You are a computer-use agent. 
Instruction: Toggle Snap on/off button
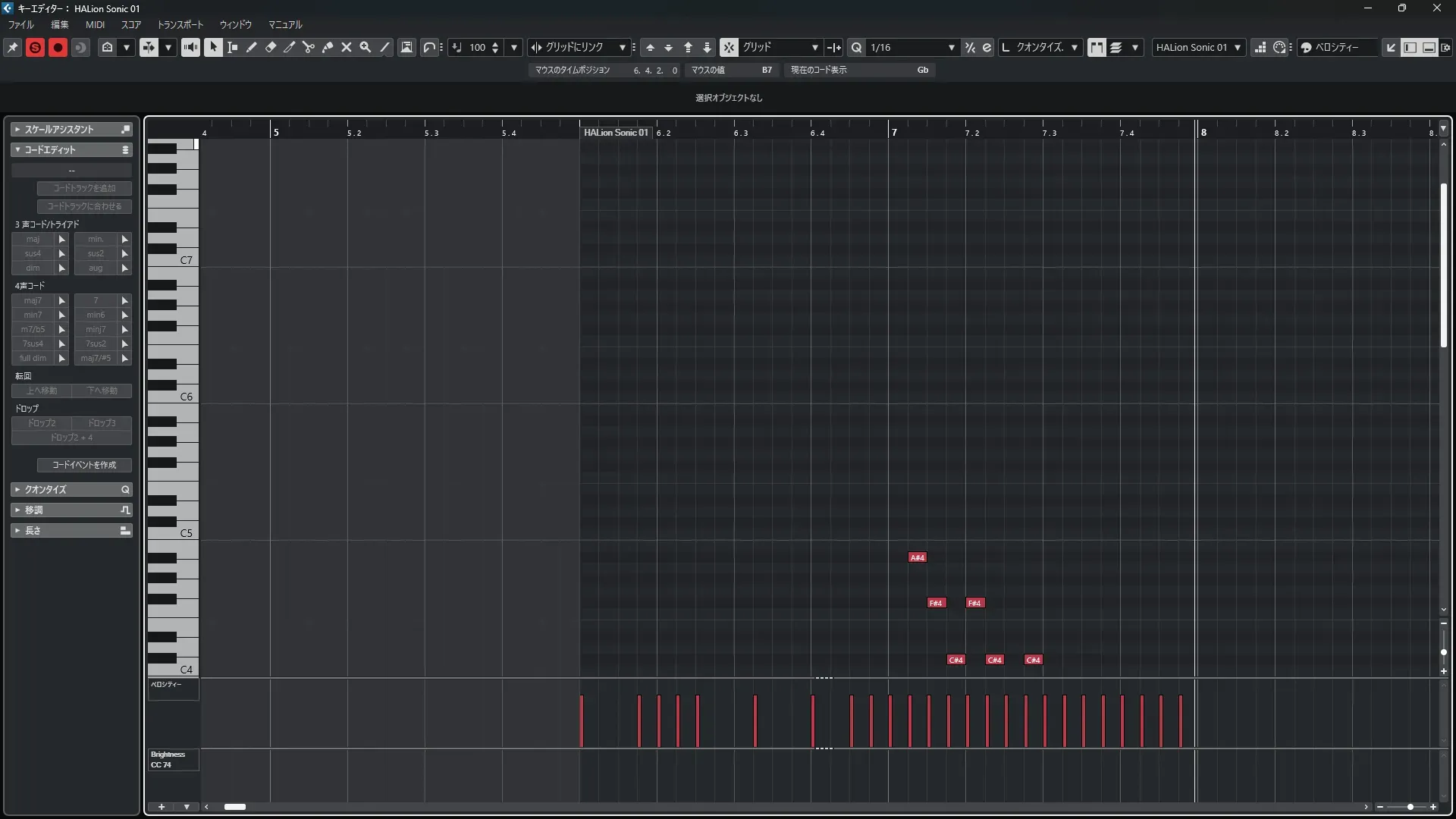click(x=728, y=47)
